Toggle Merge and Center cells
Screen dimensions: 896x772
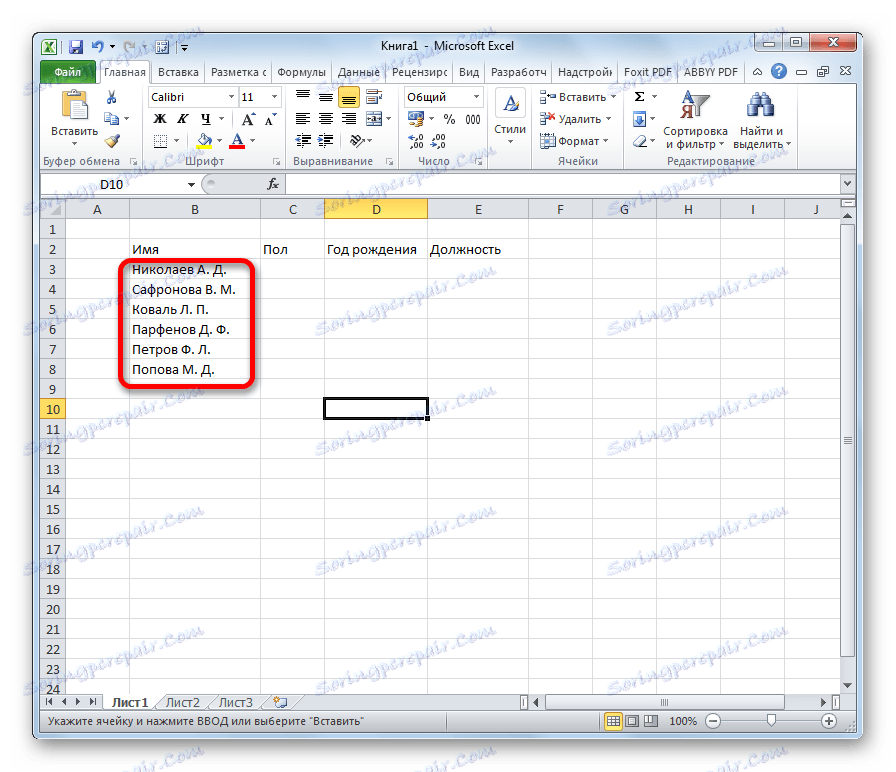coord(374,119)
